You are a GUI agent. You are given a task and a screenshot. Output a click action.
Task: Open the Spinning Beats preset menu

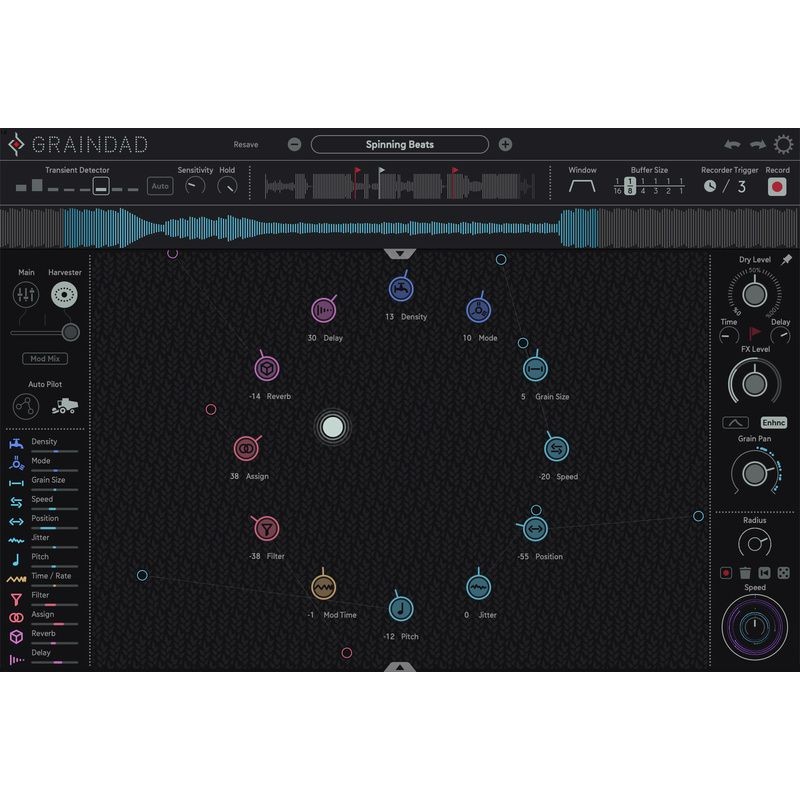[399, 144]
